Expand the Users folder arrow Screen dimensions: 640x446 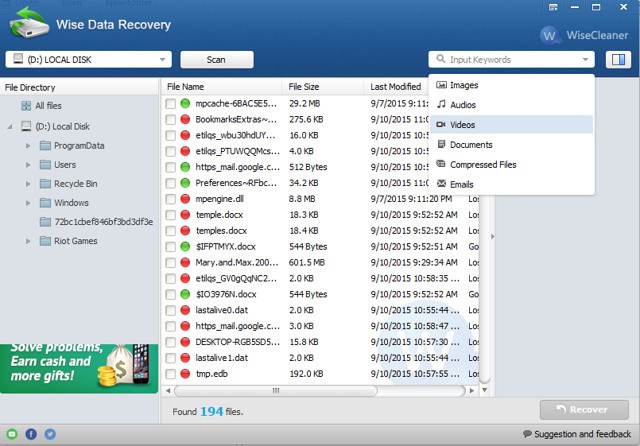pyautogui.click(x=28, y=165)
